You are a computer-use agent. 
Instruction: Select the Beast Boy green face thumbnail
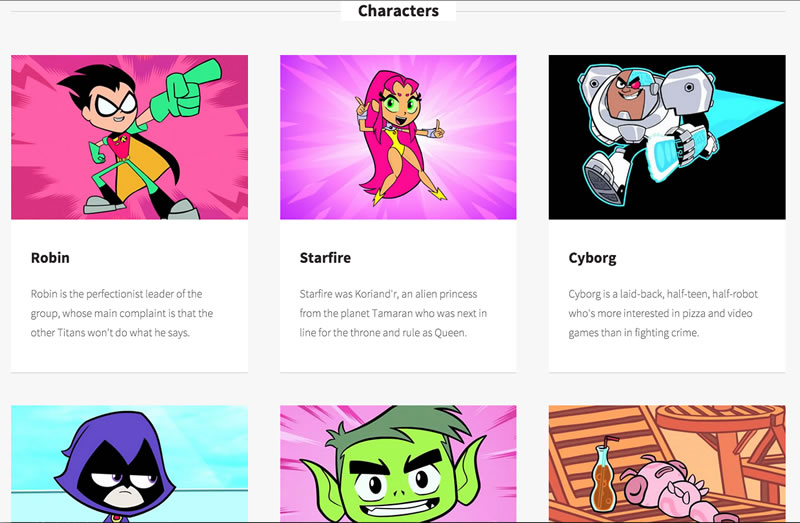tap(398, 464)
